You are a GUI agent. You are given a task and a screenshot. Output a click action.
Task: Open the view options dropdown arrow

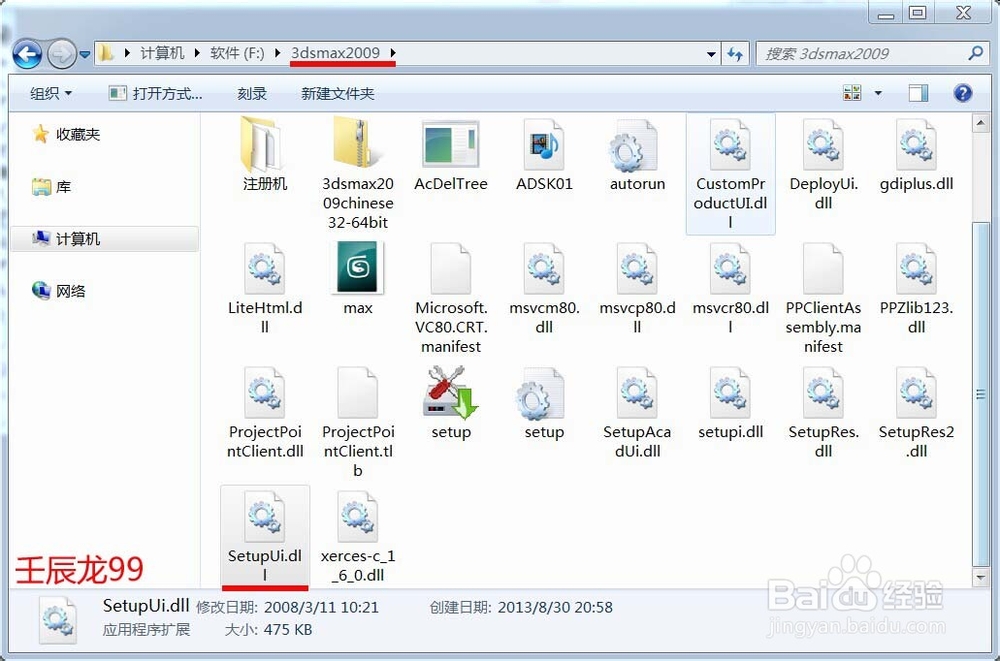(x=878, y=94)
